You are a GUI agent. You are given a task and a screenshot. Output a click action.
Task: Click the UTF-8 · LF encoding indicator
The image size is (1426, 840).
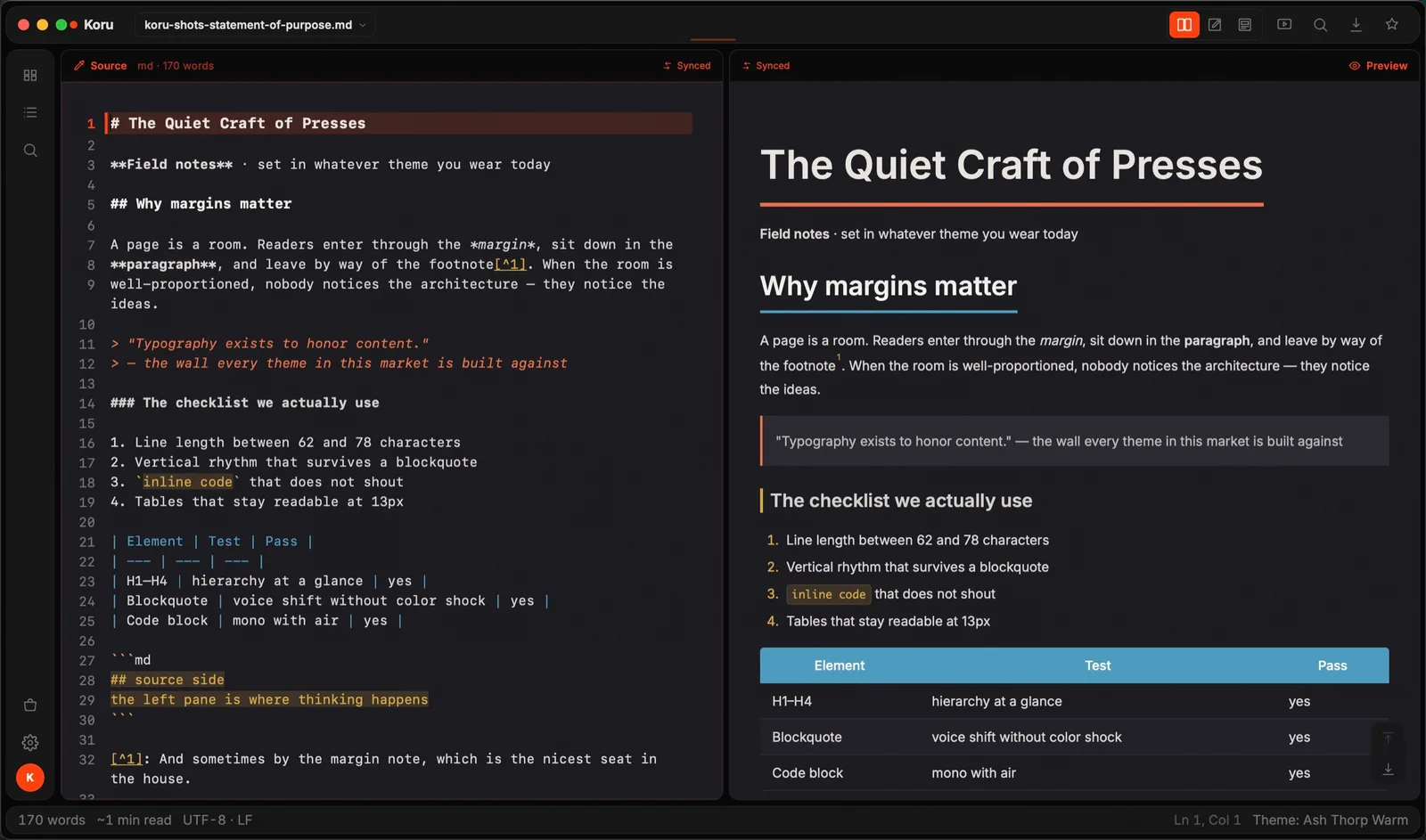click(x=217, y=820)
